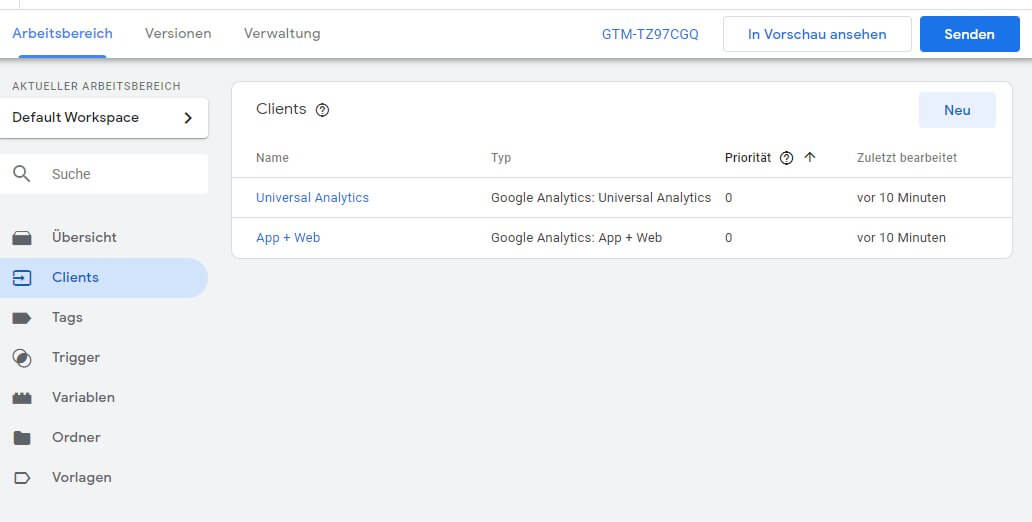Screen dimensions: 1032x522
Task: Click the Senden button
Action: [969, 34]
